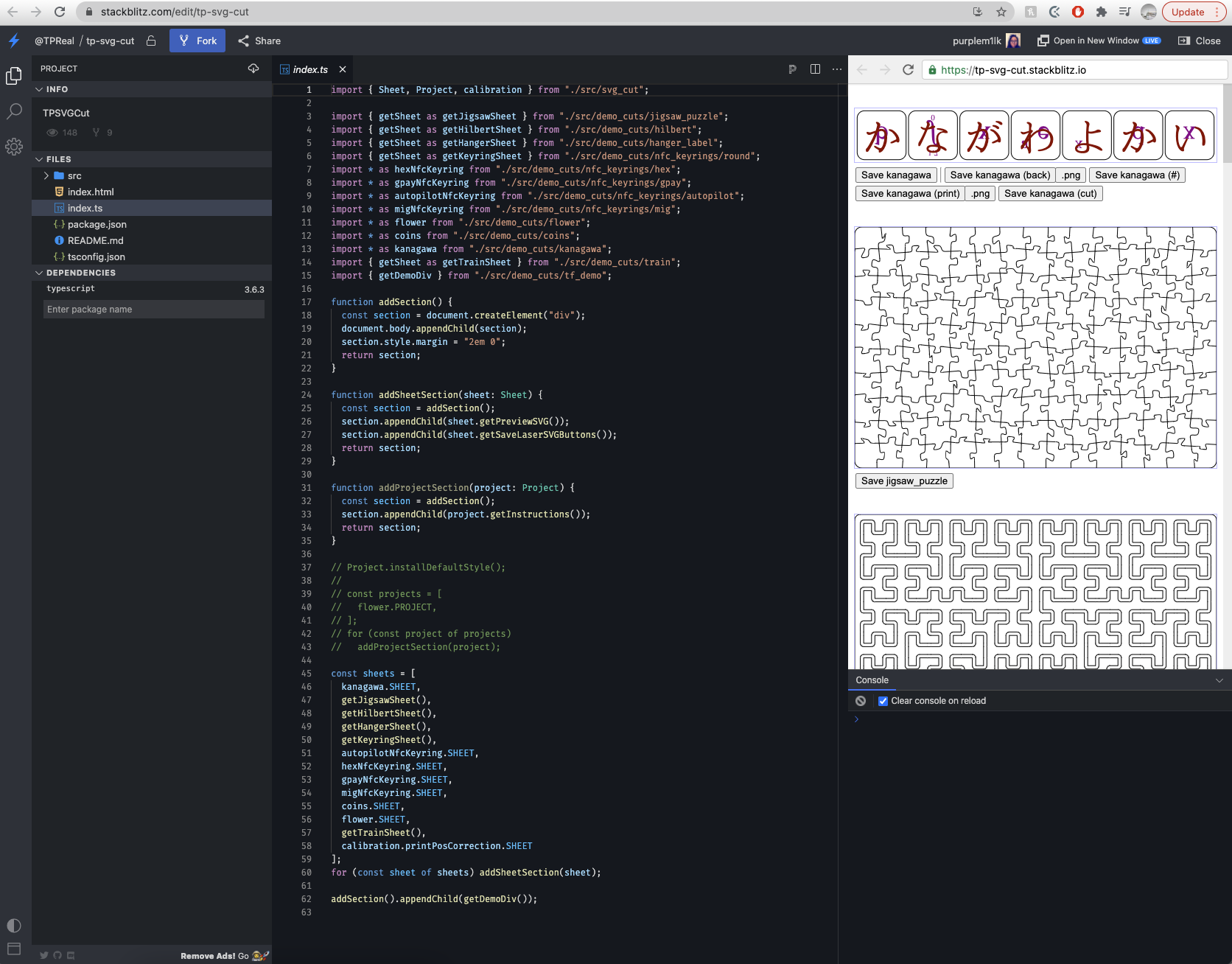Refresh the preview with the reload icon
The height and width of the screenshot is (964, 1232).
pyautogui.click(x=907, y=70)
